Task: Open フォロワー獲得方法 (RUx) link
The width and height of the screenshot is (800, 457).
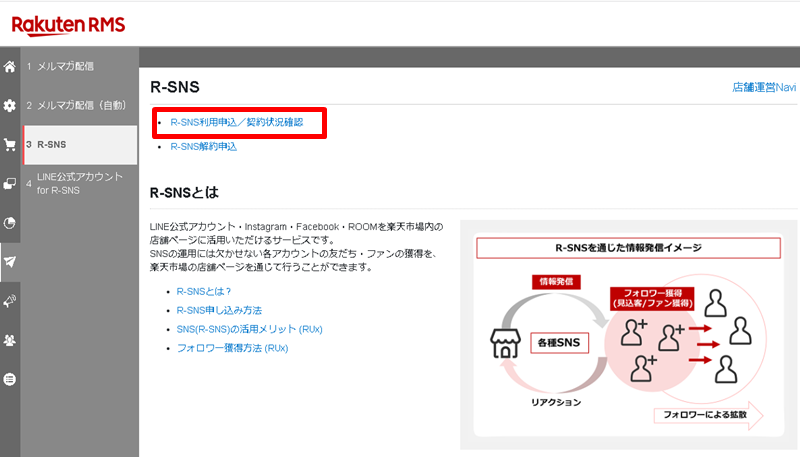Action: click(232, 348)
